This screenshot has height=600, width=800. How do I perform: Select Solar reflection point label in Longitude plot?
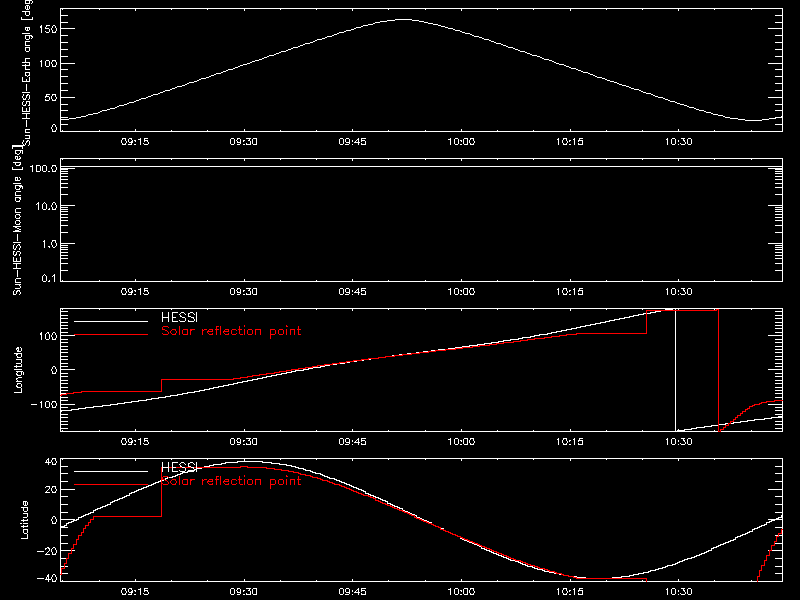point(231,331)
